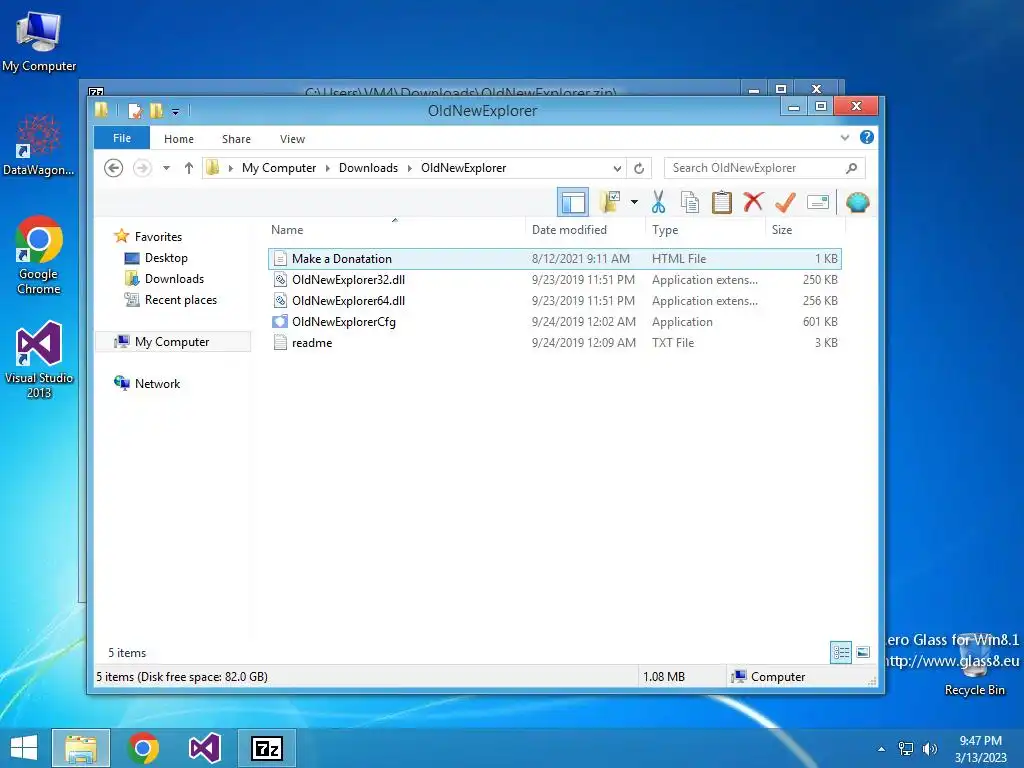Image resolution: width=1024 pixels, height=768 pixels.
Task: Switch to the View ribbon tab
Action: click(x=292, y=139)
